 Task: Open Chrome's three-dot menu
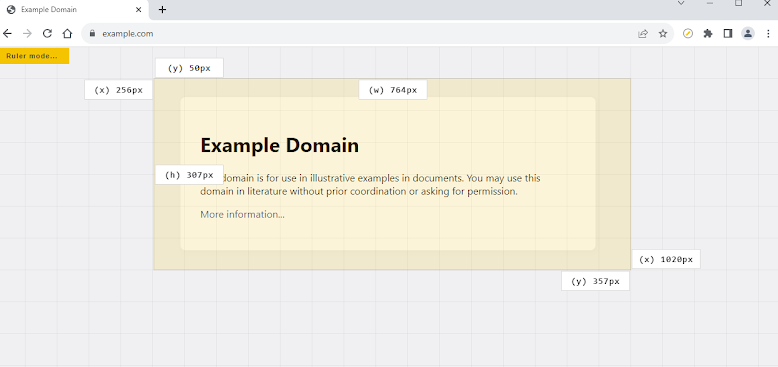point(769,34)
